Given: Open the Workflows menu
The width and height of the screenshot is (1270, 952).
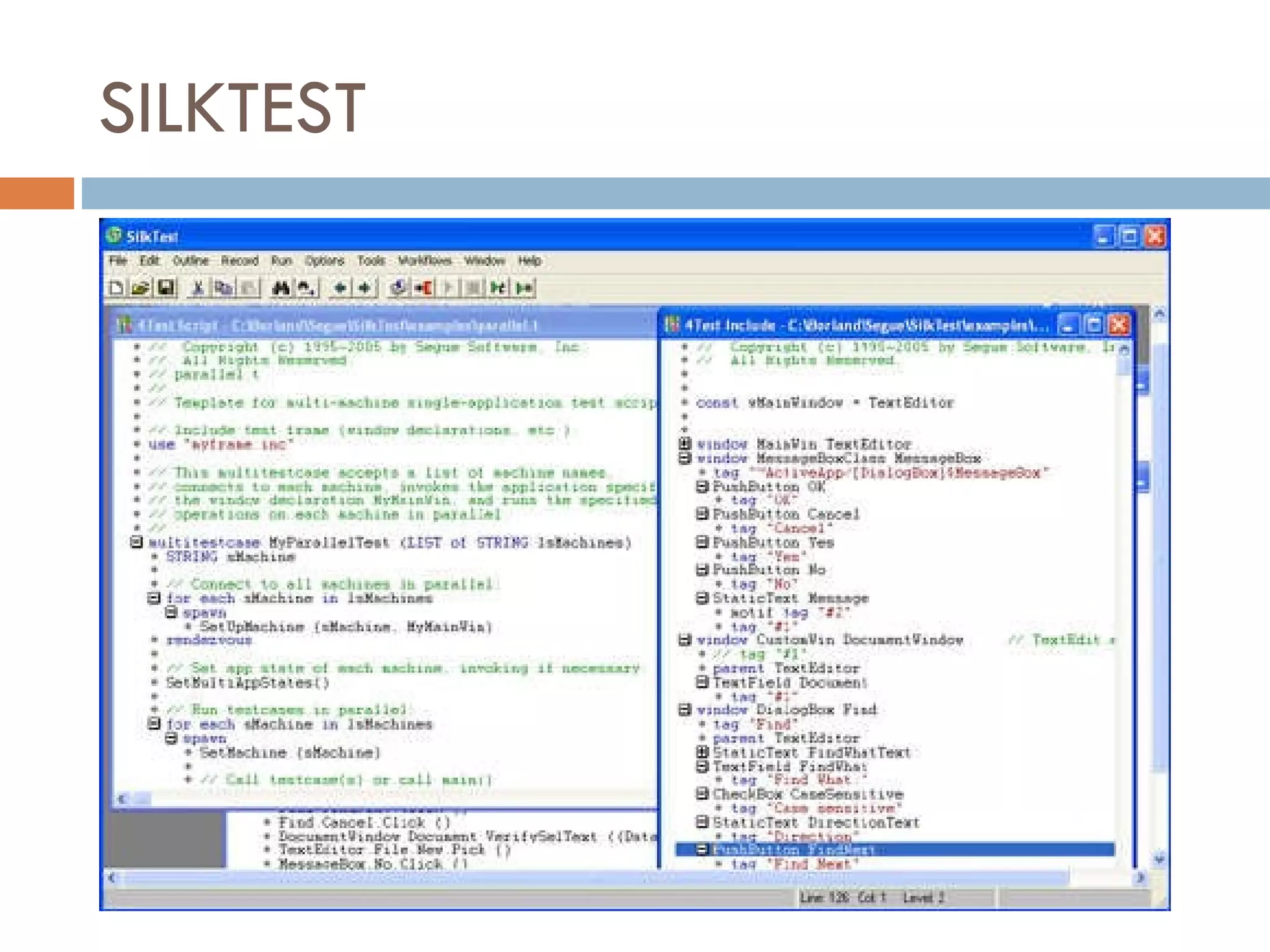Looking at the screenshot, I should [x=424, y=261].
